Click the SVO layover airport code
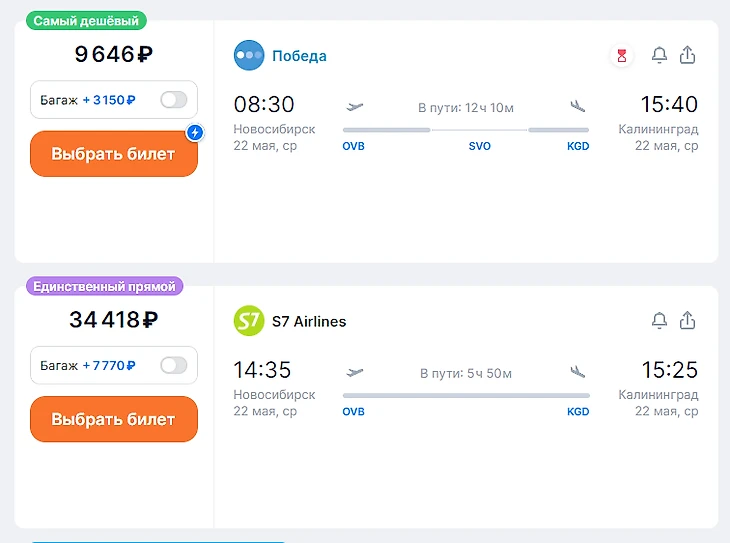This screenshot has height=543, width=730. [480, 146]
